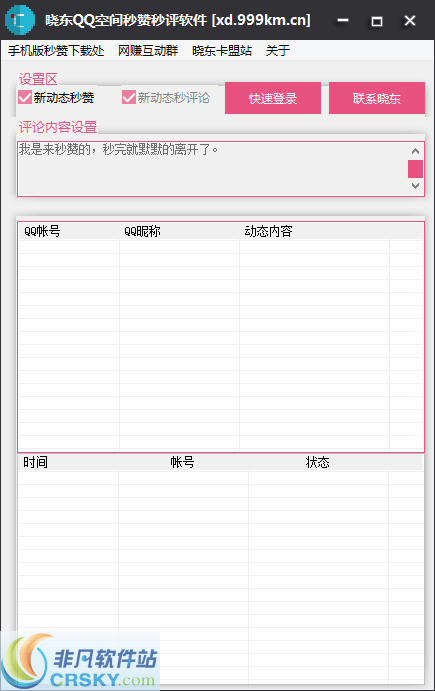435x691 pixels.
Task: Click the 联系晓东 button
Action: coord(377,98)
